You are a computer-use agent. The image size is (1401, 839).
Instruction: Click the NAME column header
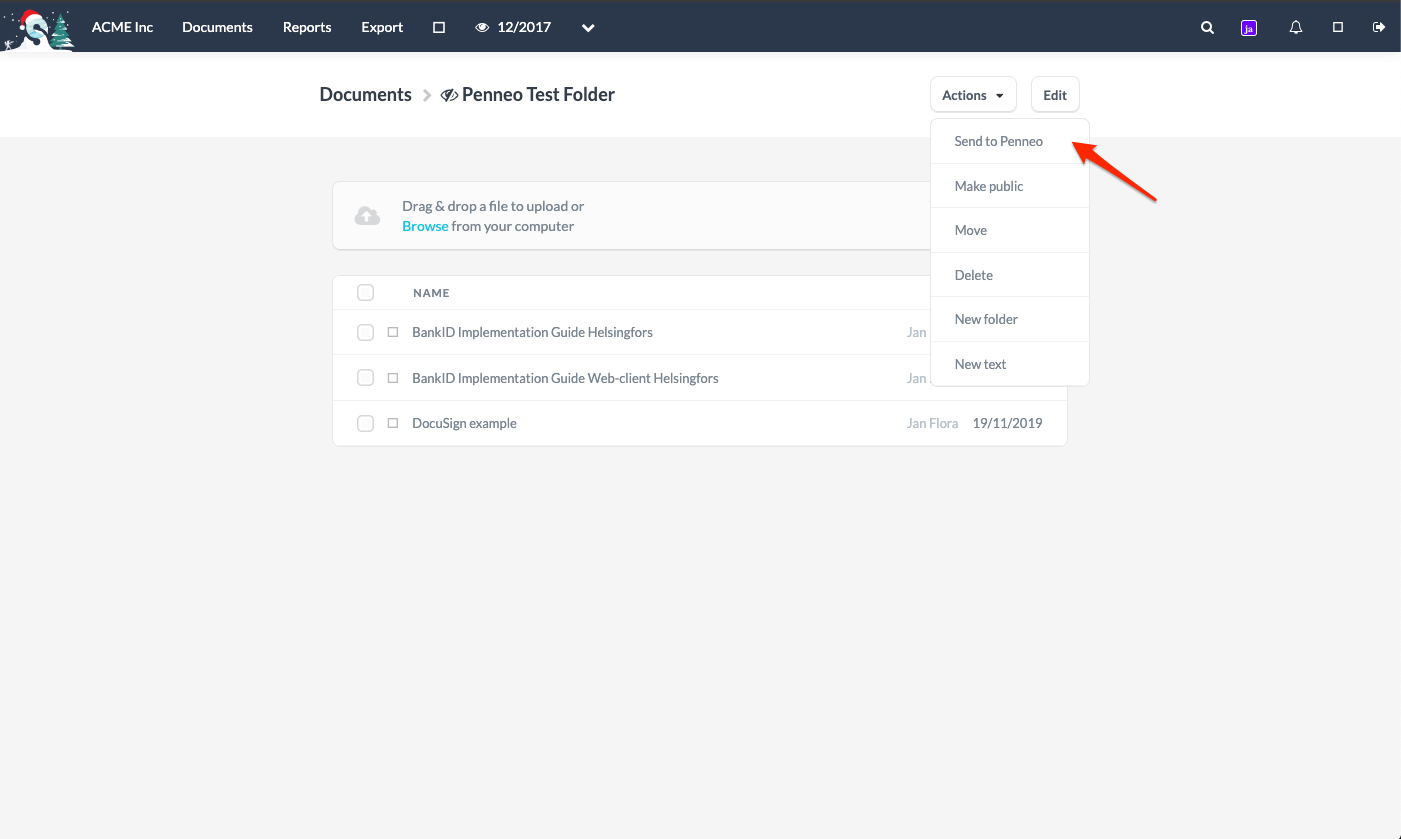tap(431, 293)
